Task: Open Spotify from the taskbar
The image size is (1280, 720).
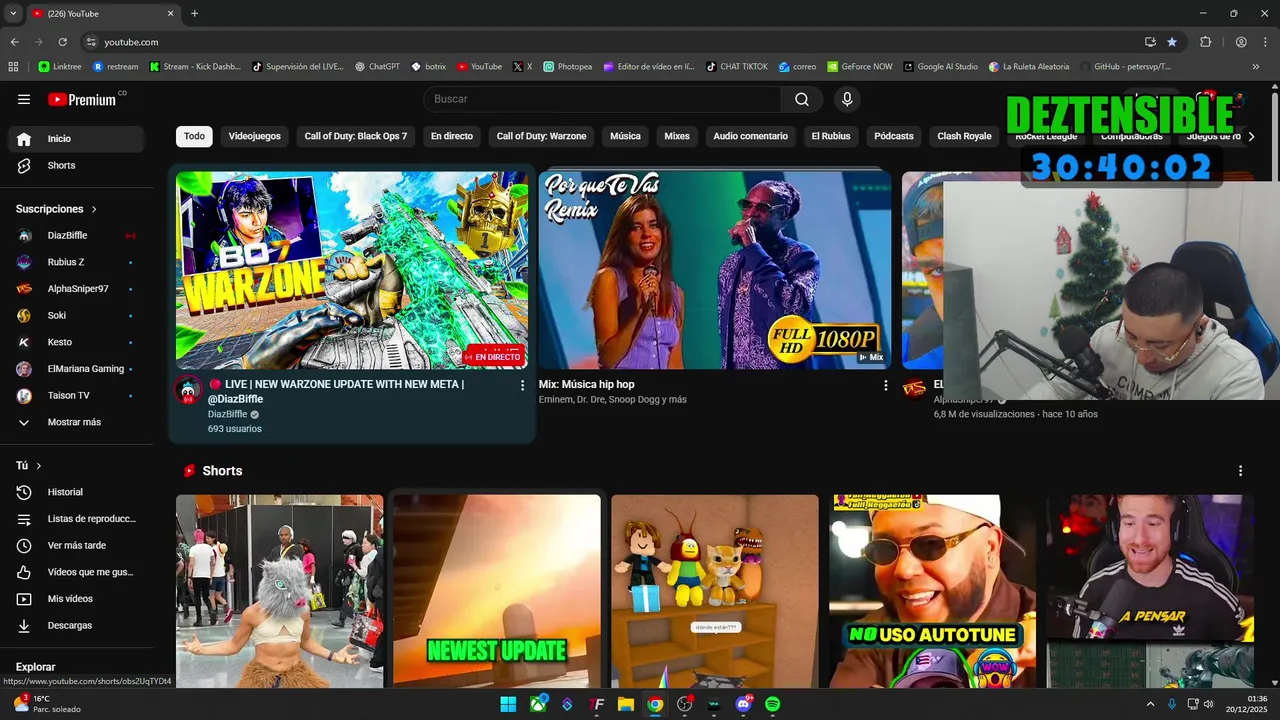Action: click(x=772, y=704)
